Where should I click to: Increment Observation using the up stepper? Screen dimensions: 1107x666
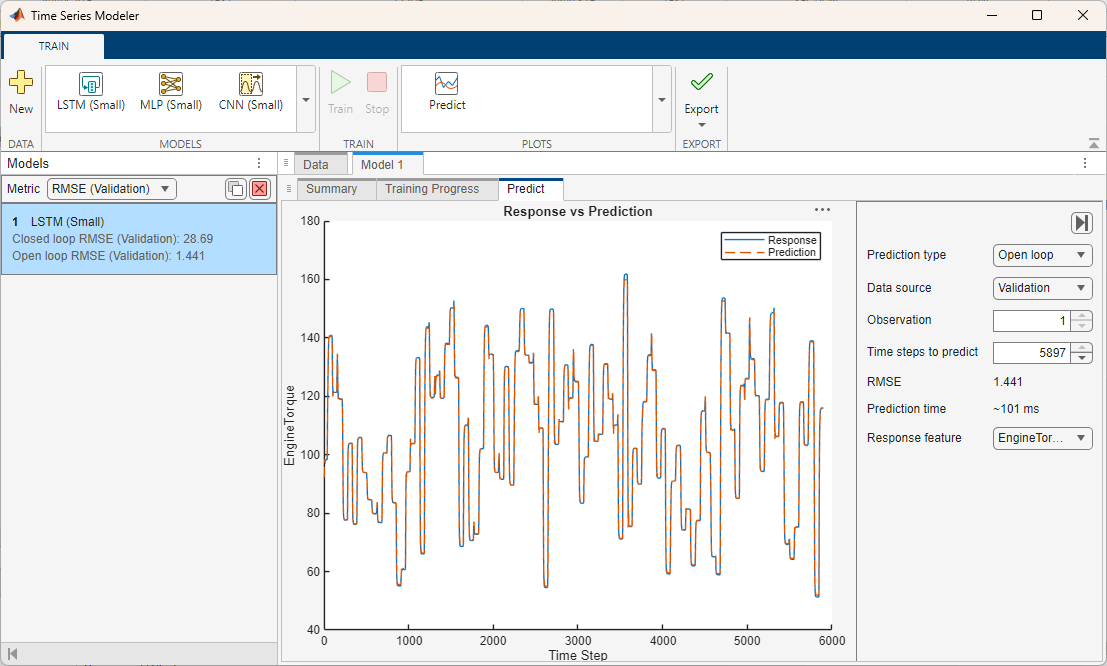point(1082,315)
